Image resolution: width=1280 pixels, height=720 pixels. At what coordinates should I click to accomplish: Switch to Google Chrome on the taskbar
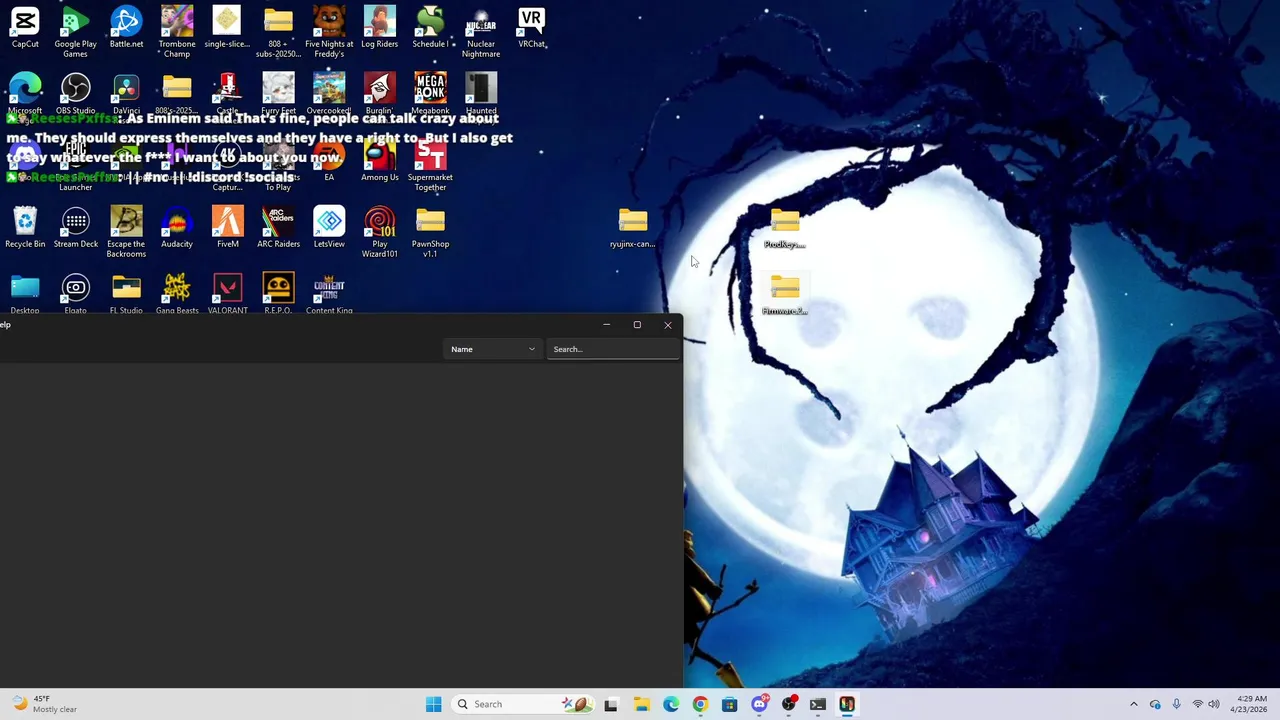pos(700,704)
